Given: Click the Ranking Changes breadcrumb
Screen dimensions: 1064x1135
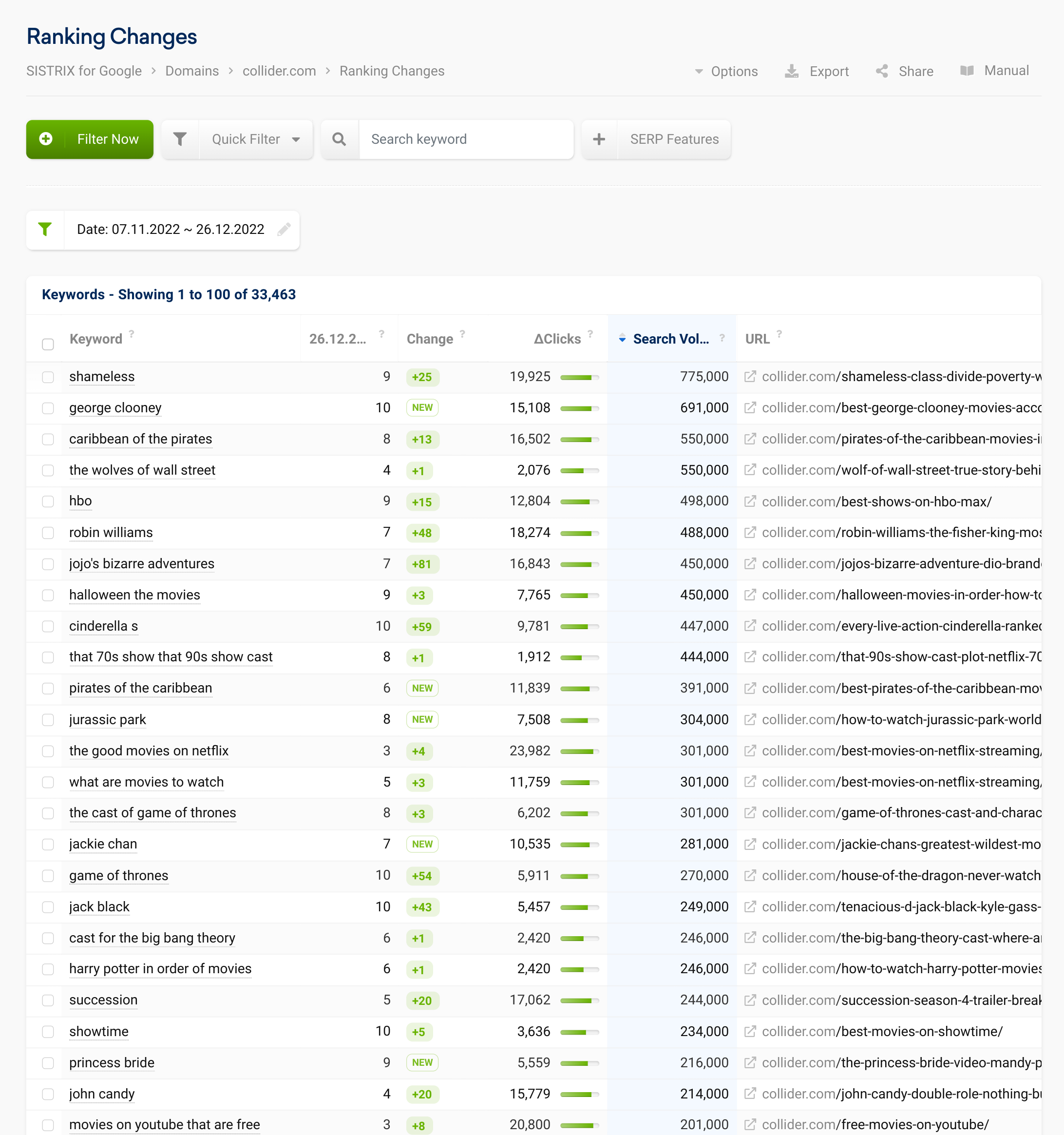Looking at the screenshot, I should coord(392,71).
